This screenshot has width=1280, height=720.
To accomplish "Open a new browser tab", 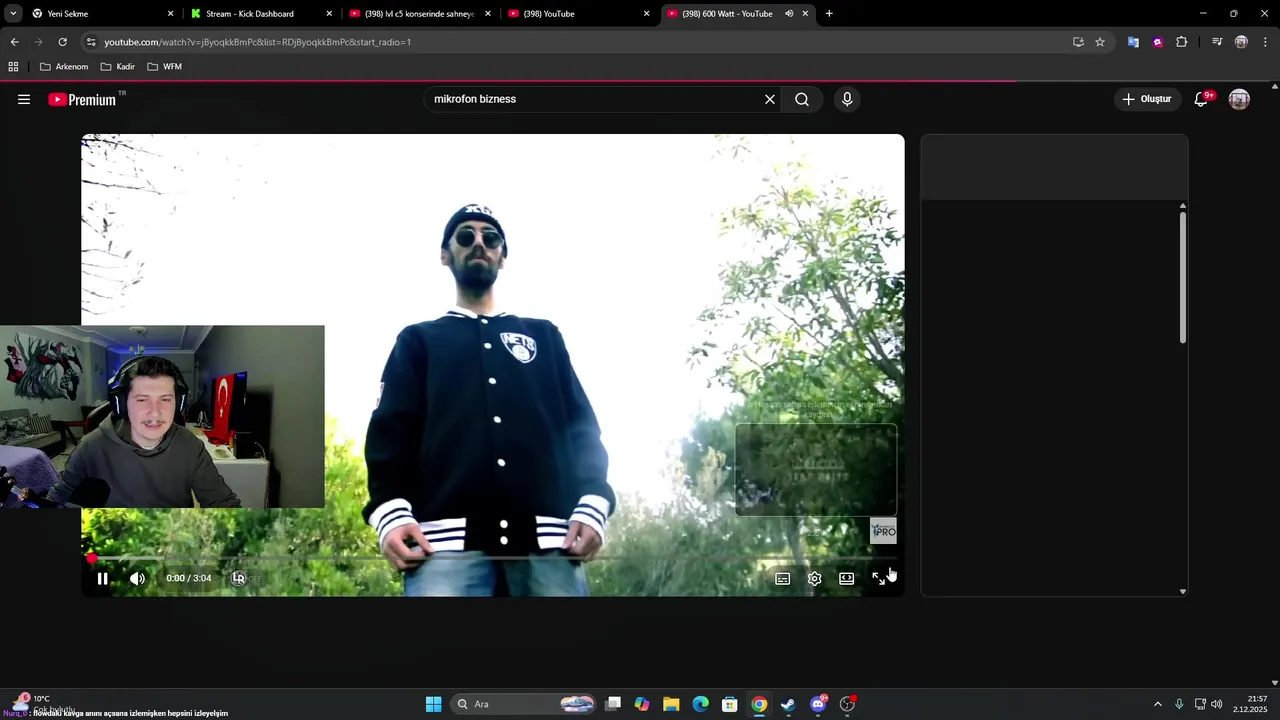I will (829, 14).
